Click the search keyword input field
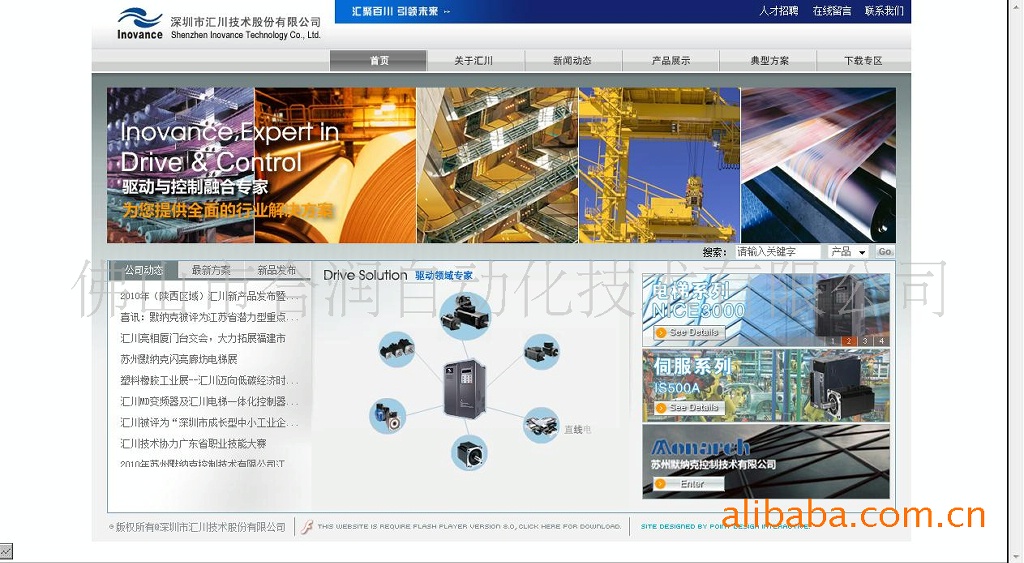 click(777, 252)
